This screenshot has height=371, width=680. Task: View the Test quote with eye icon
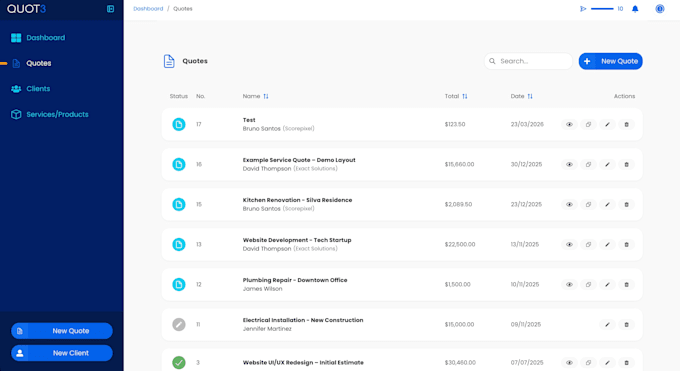pos(569,125)
